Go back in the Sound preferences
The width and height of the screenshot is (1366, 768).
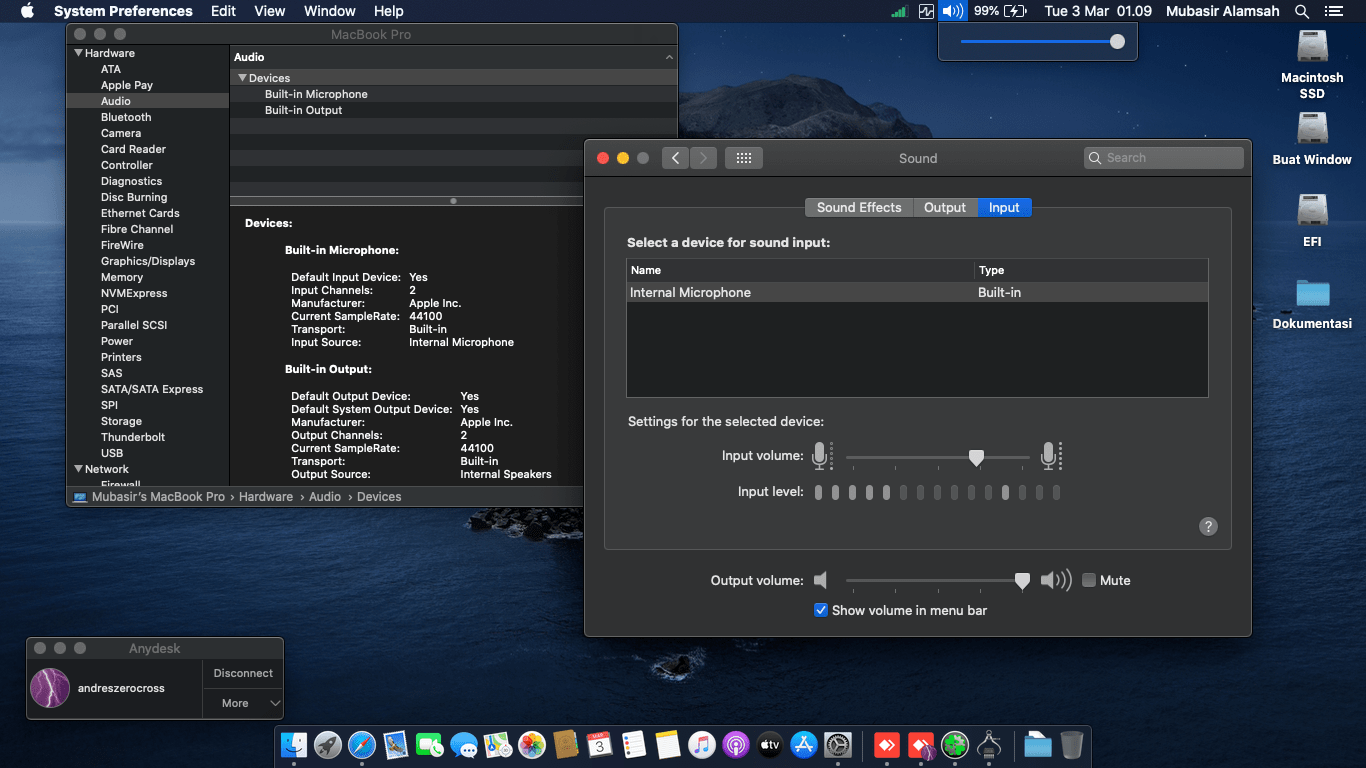tap(676, 158)
